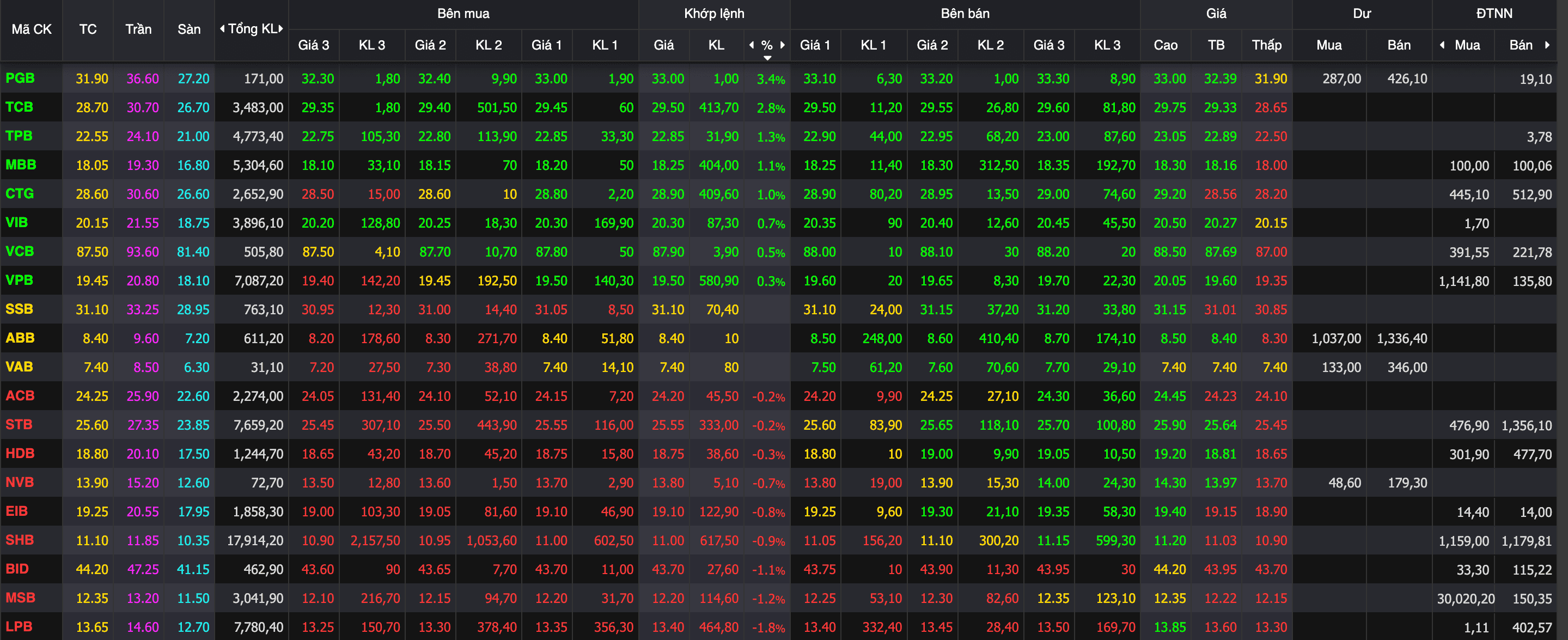1568x640 pixels.
Task: Click SHB buy volume 2,157,50
Action: click(375, 540)
